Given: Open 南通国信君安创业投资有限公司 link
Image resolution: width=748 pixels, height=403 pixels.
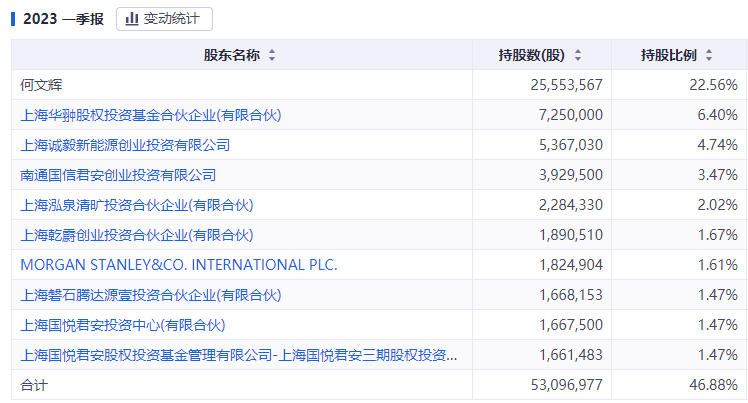Looking at the screenshot, I should pos(118,175).
